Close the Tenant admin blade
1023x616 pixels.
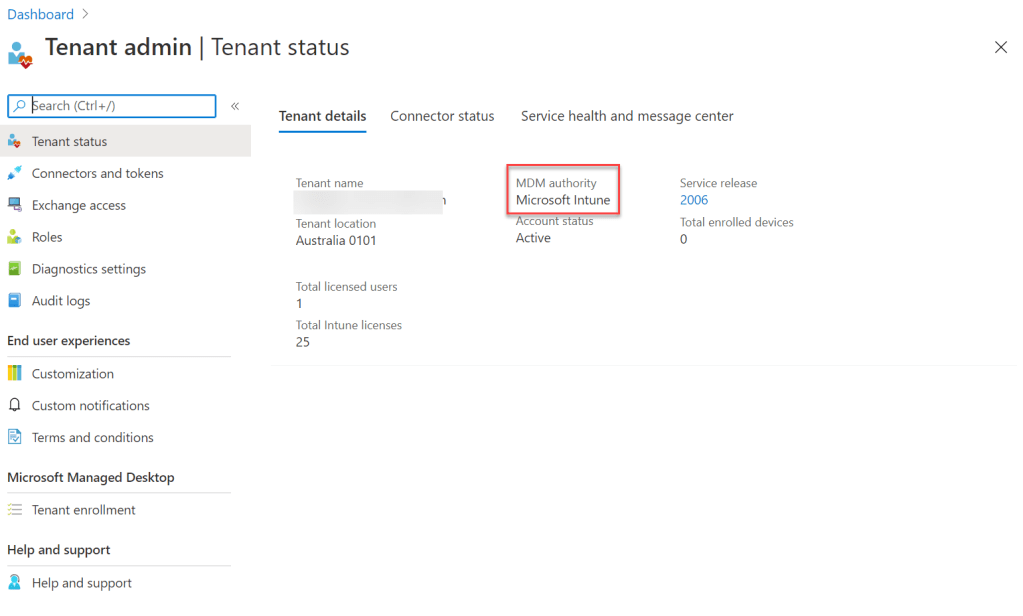[x=1000, y=47]
